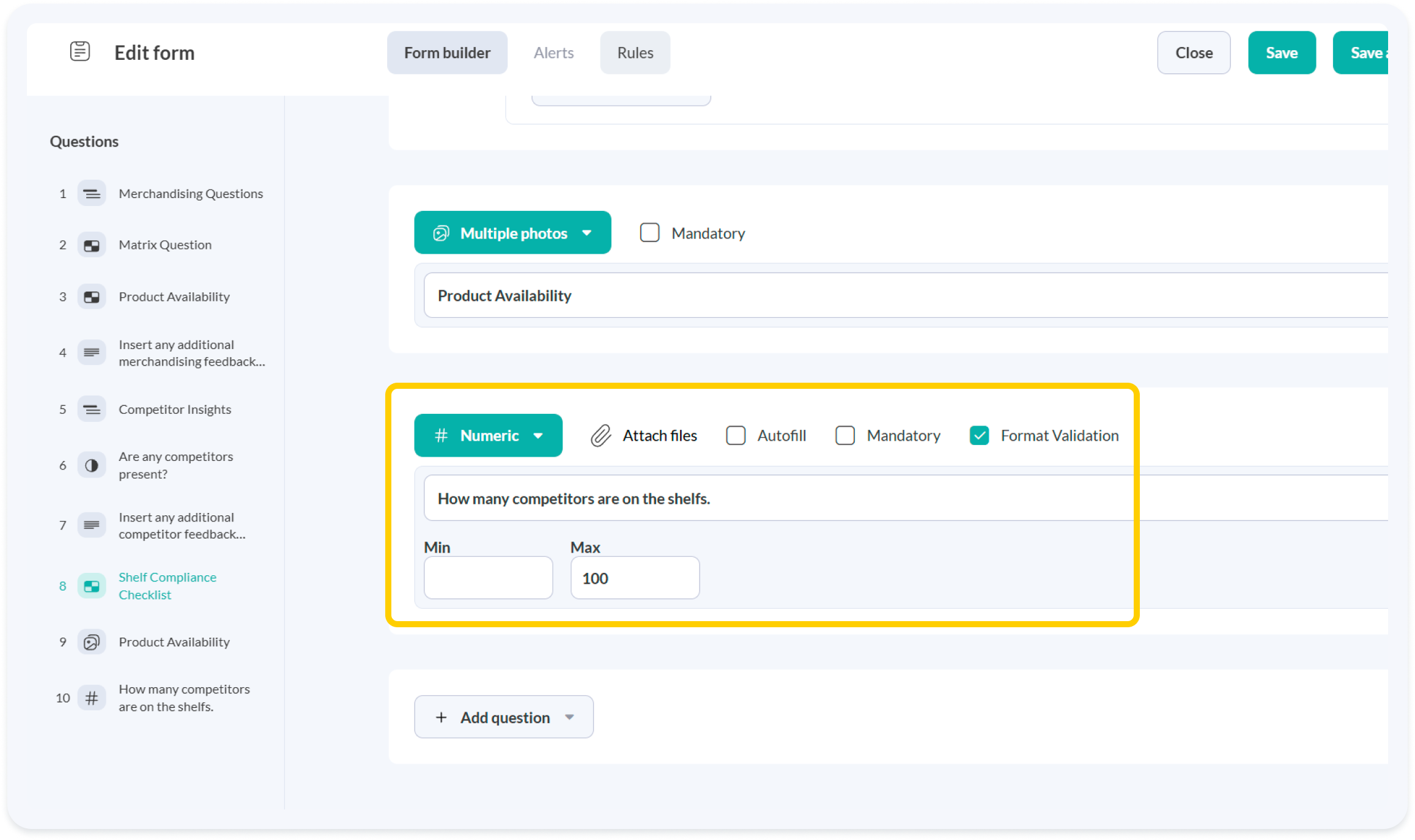The width and height of the screenshot is (1415, 840).
Task: Click the paperclip Attach files icon
Action: tap(601, 435)
